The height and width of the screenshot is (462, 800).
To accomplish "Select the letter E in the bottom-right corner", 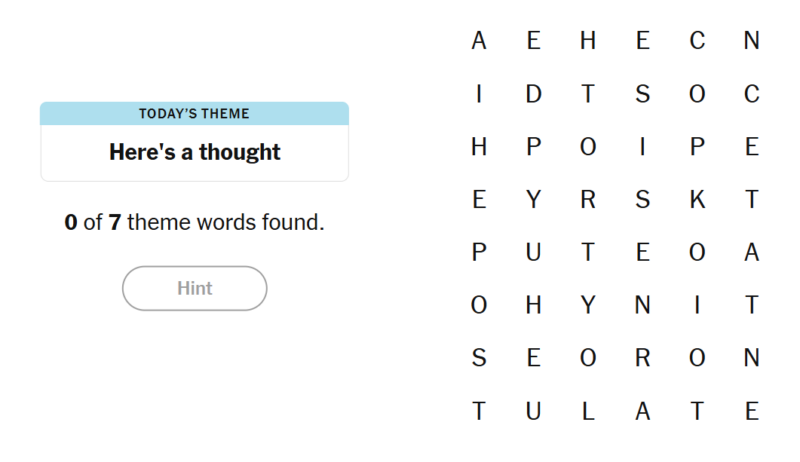I will pyautogui.click(x=752, y=411).
